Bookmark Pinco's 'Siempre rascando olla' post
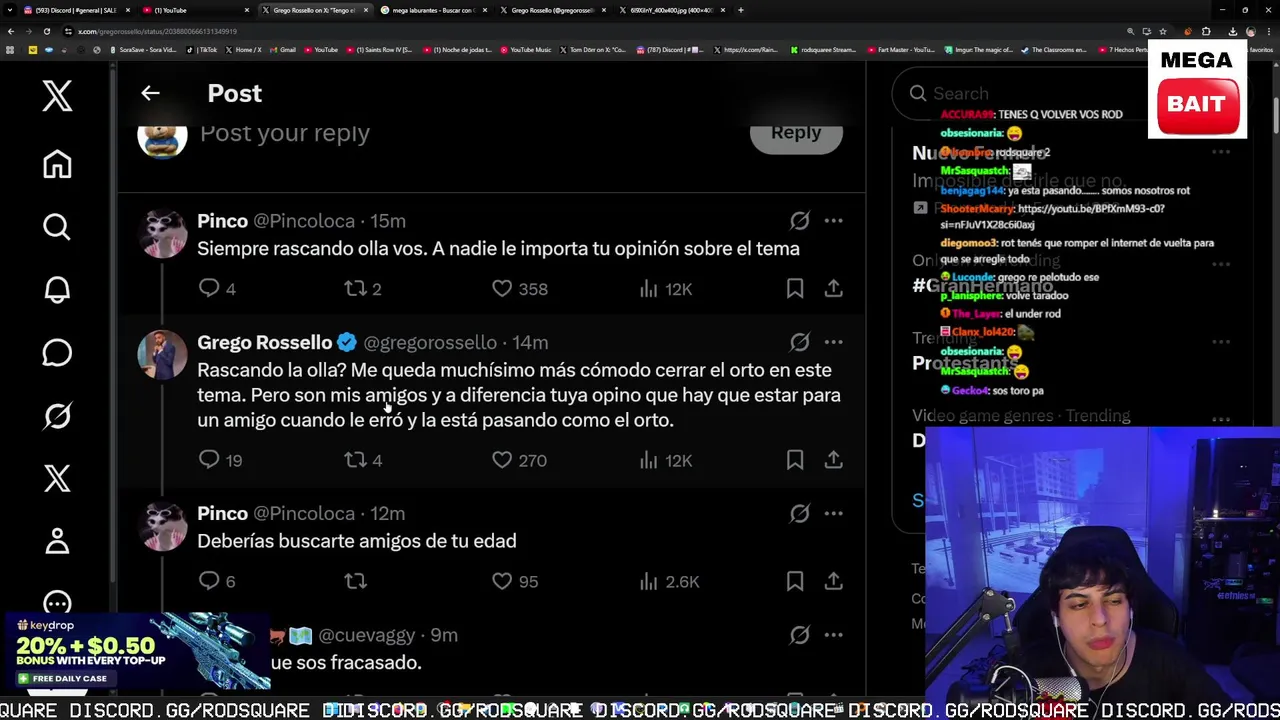 (x=795, y=288)
